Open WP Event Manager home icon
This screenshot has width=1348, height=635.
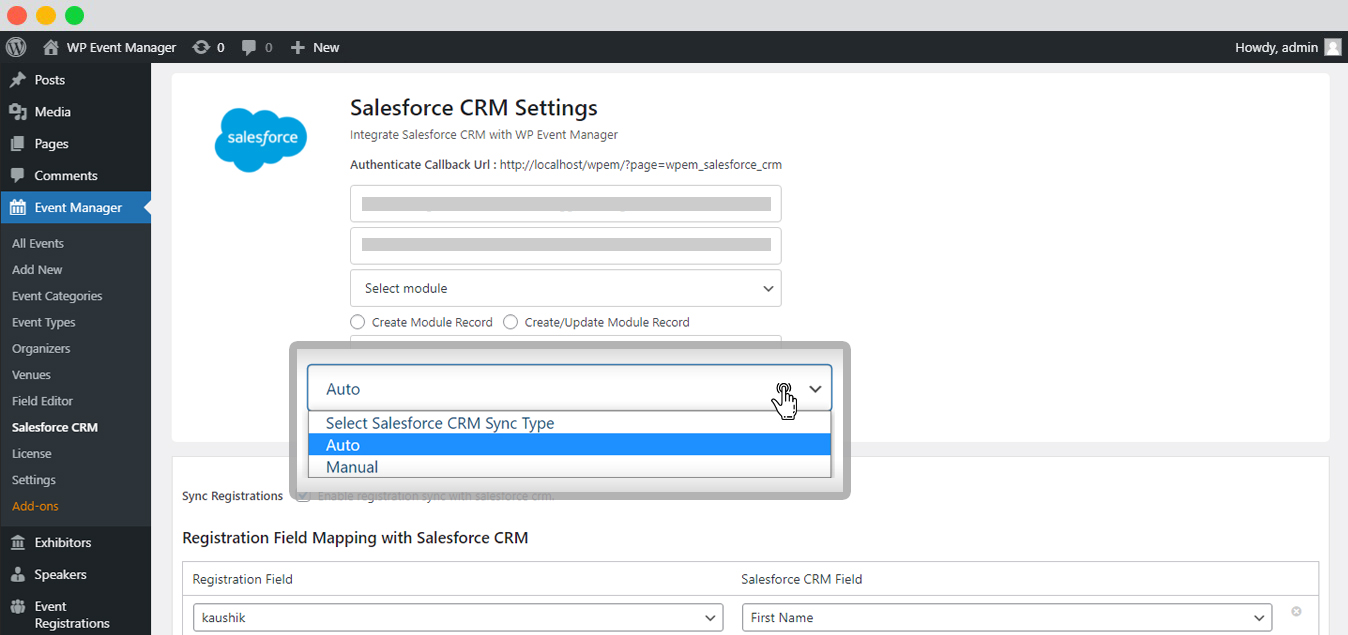pos(51,47)
